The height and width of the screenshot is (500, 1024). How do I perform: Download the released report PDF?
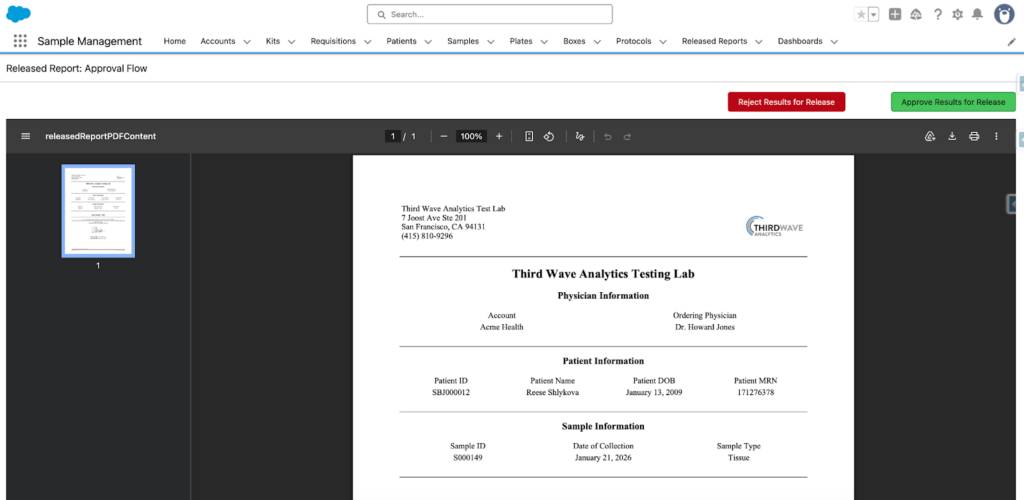click(952, 136)
